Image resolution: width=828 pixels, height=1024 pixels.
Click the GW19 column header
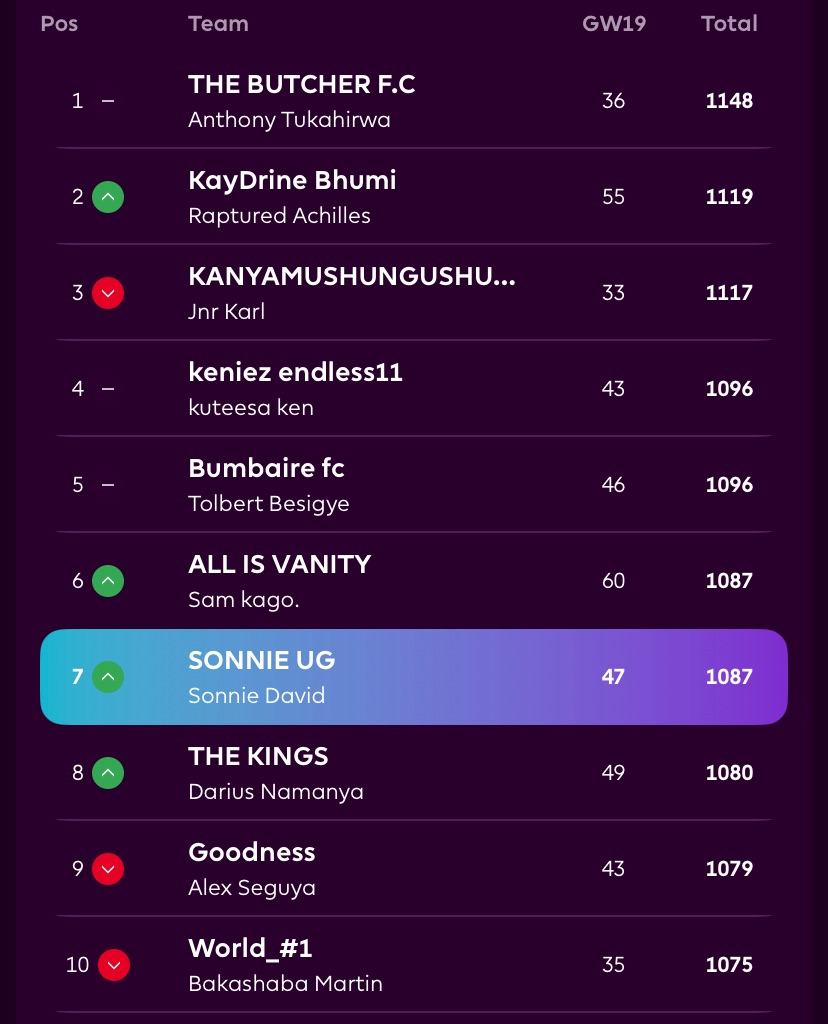point(614,23)
